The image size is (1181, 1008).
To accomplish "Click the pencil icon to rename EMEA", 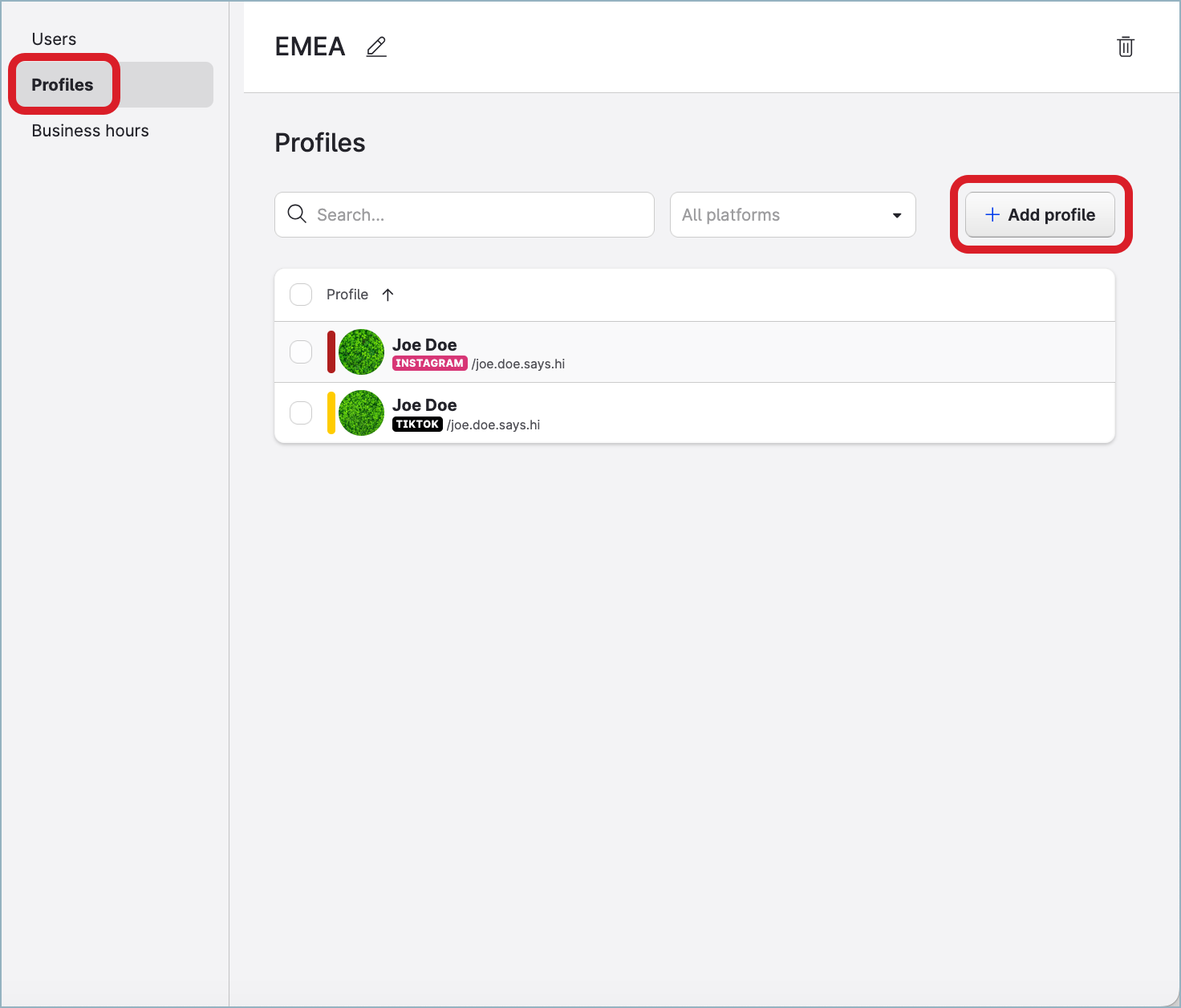I will click(x=375, y=47).
